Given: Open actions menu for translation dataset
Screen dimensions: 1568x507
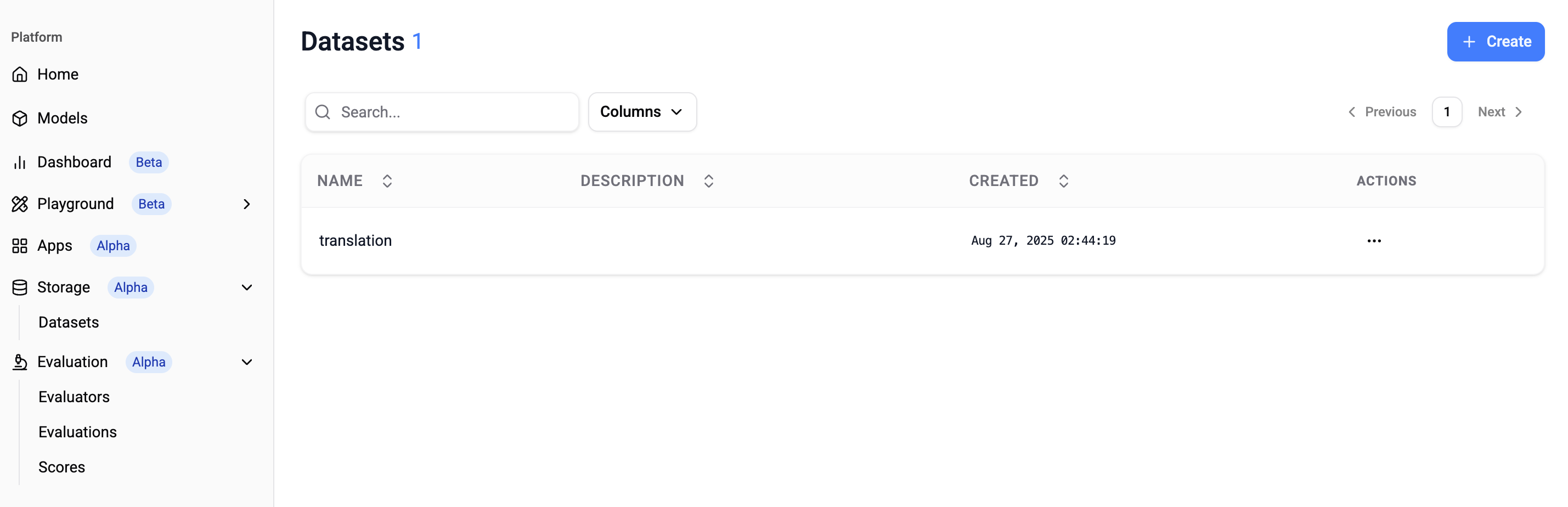Looking at the screenshot, I should point(1374,241).
